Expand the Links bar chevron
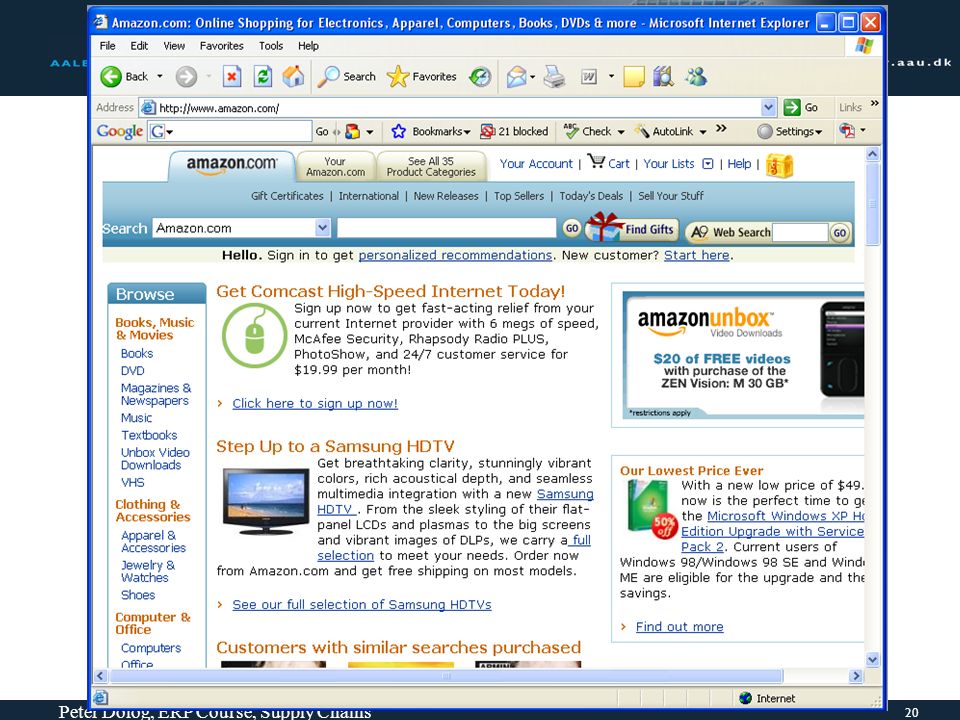Image resolution: width=960 pixels, height=720 pixels. [x=874, y=103]
